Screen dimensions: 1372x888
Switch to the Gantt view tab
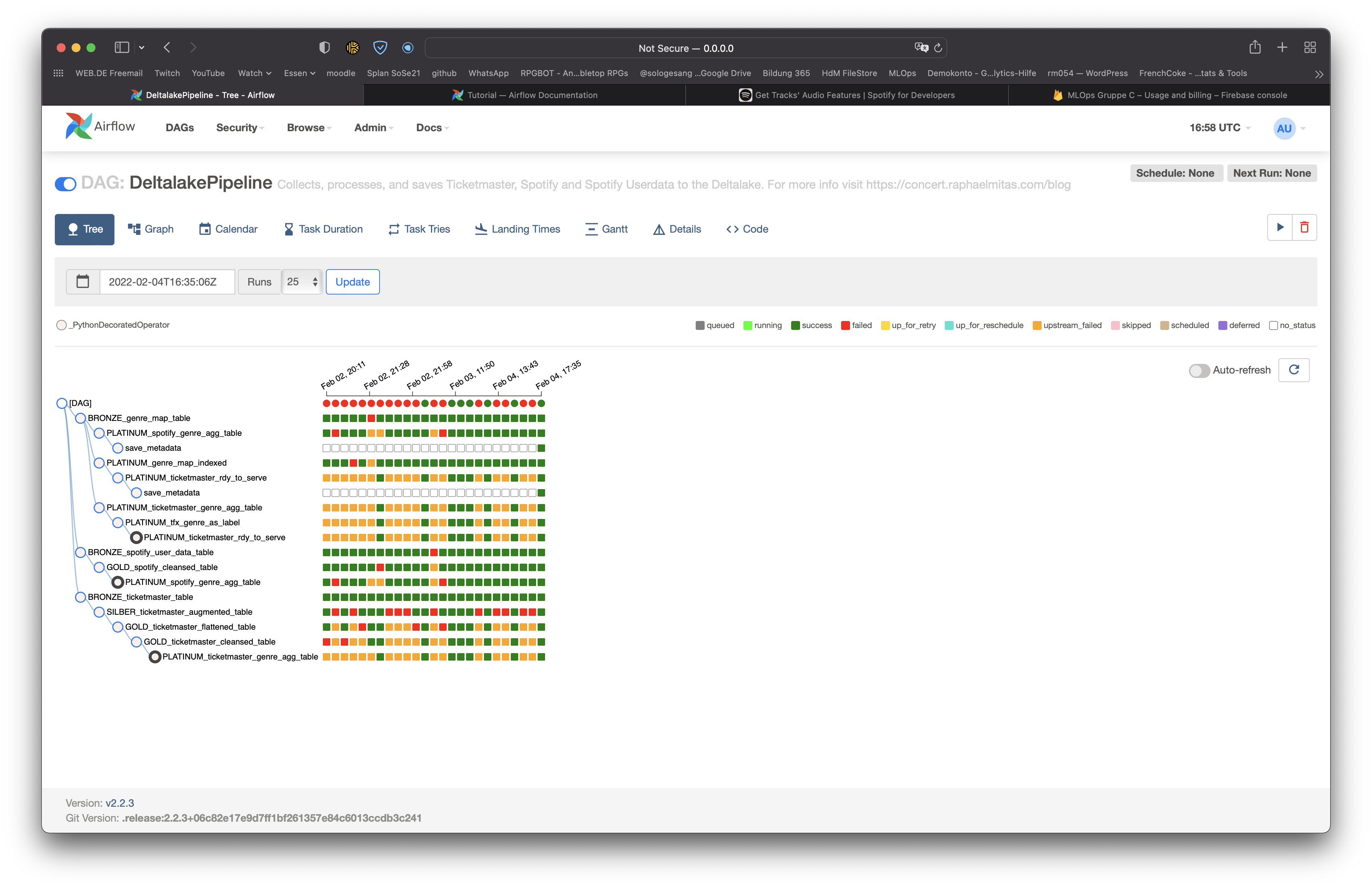(x=607, y=229)
